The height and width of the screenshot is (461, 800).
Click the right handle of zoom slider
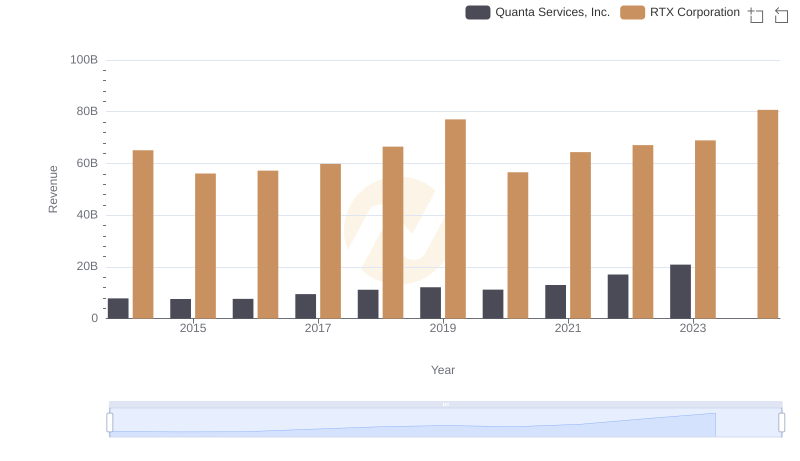point(782,423)
